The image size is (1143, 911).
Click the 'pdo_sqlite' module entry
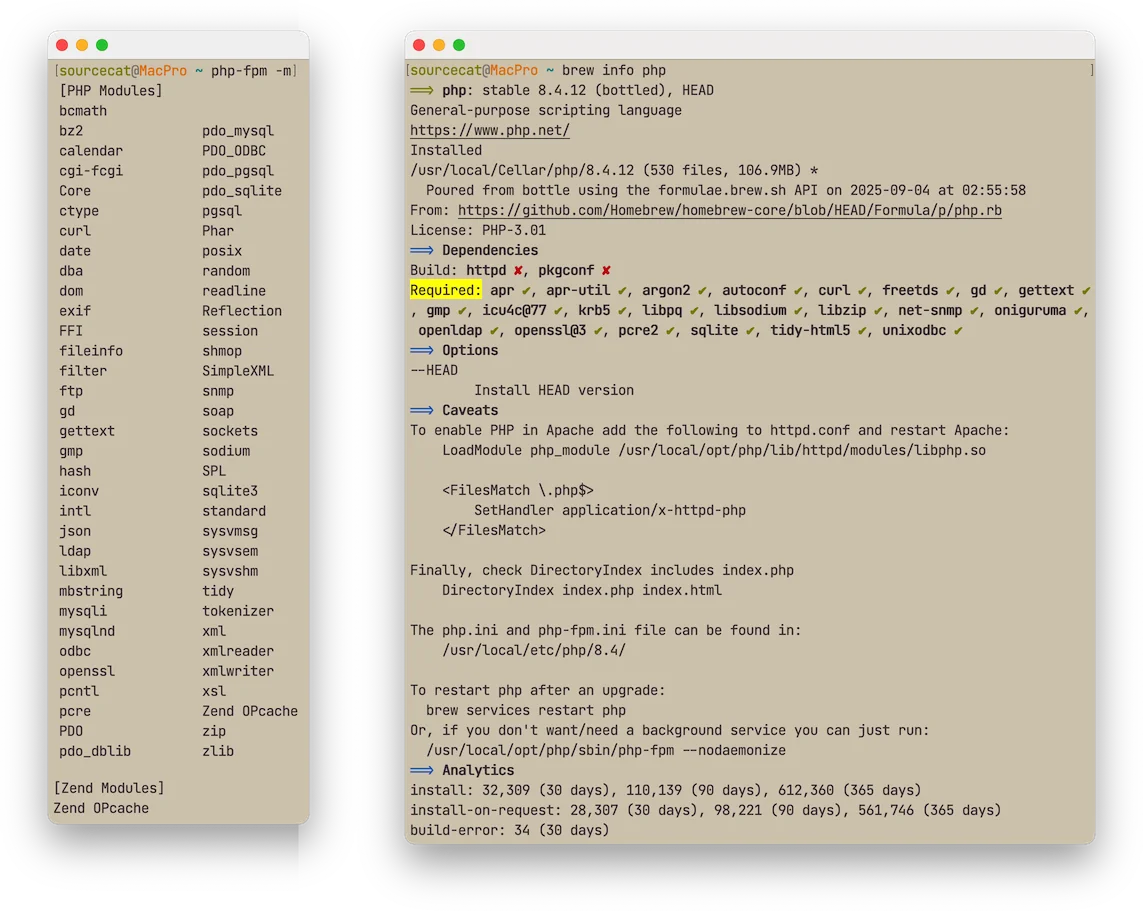pos(242,191)
